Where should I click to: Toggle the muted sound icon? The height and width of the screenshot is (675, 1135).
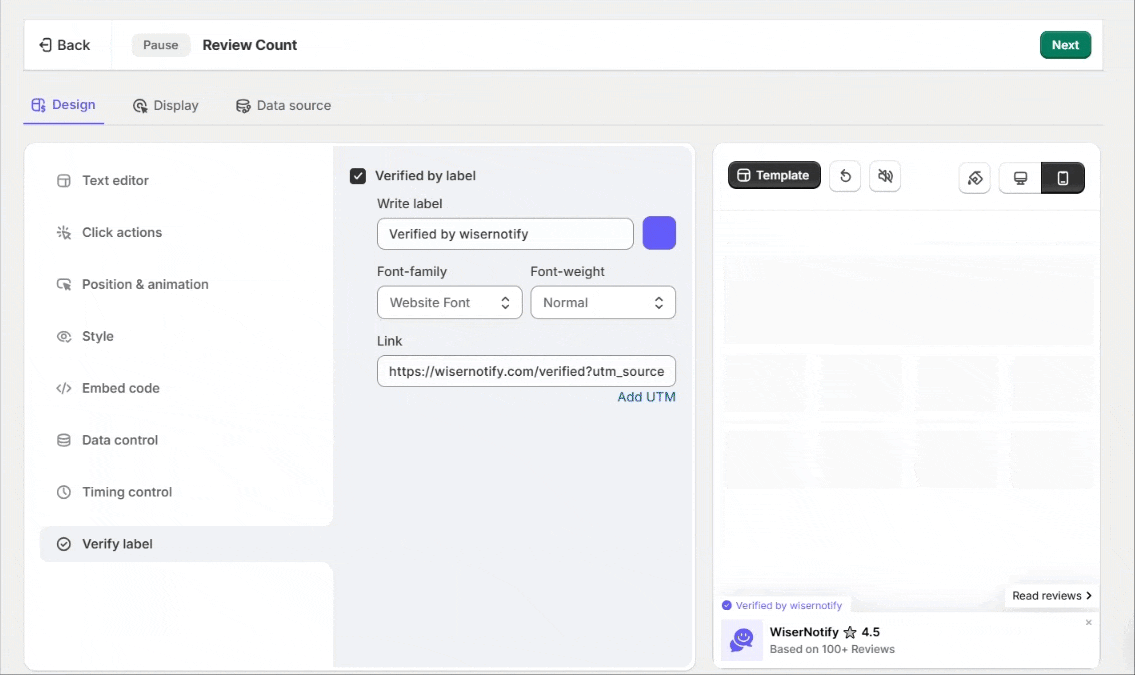pyautogui.click(x=885, y=176)
